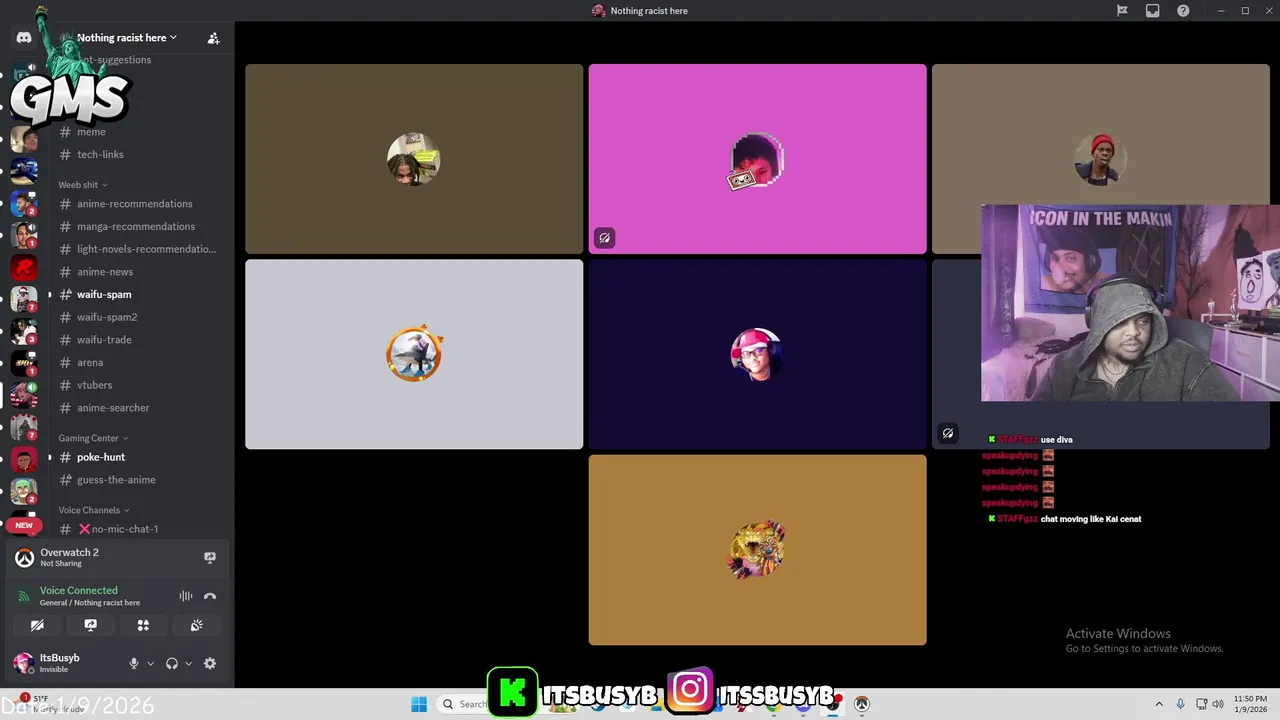Show hidden icons in the system tray
This screenshot has height=720, width=1280.
(1159, 704)
